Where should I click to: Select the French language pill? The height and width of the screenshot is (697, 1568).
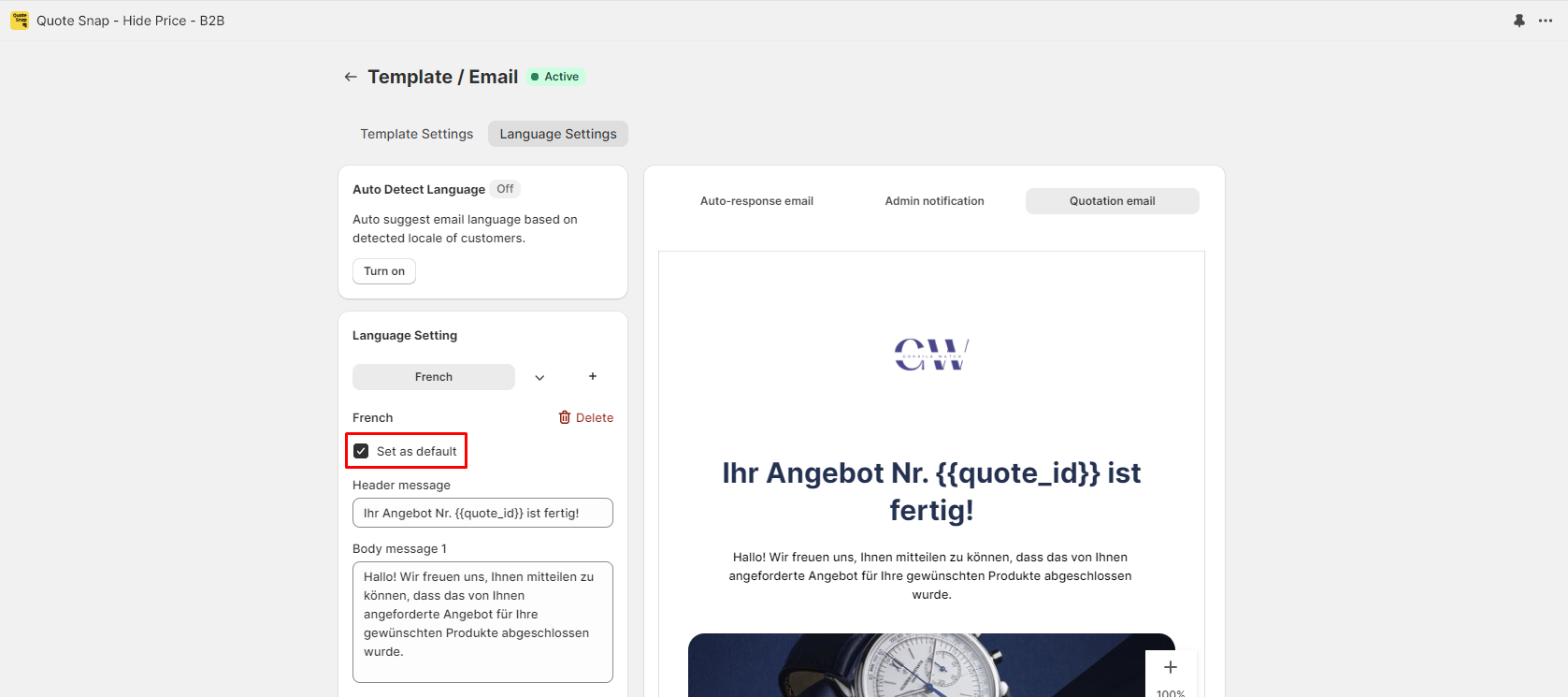click(x=434, y=377)
